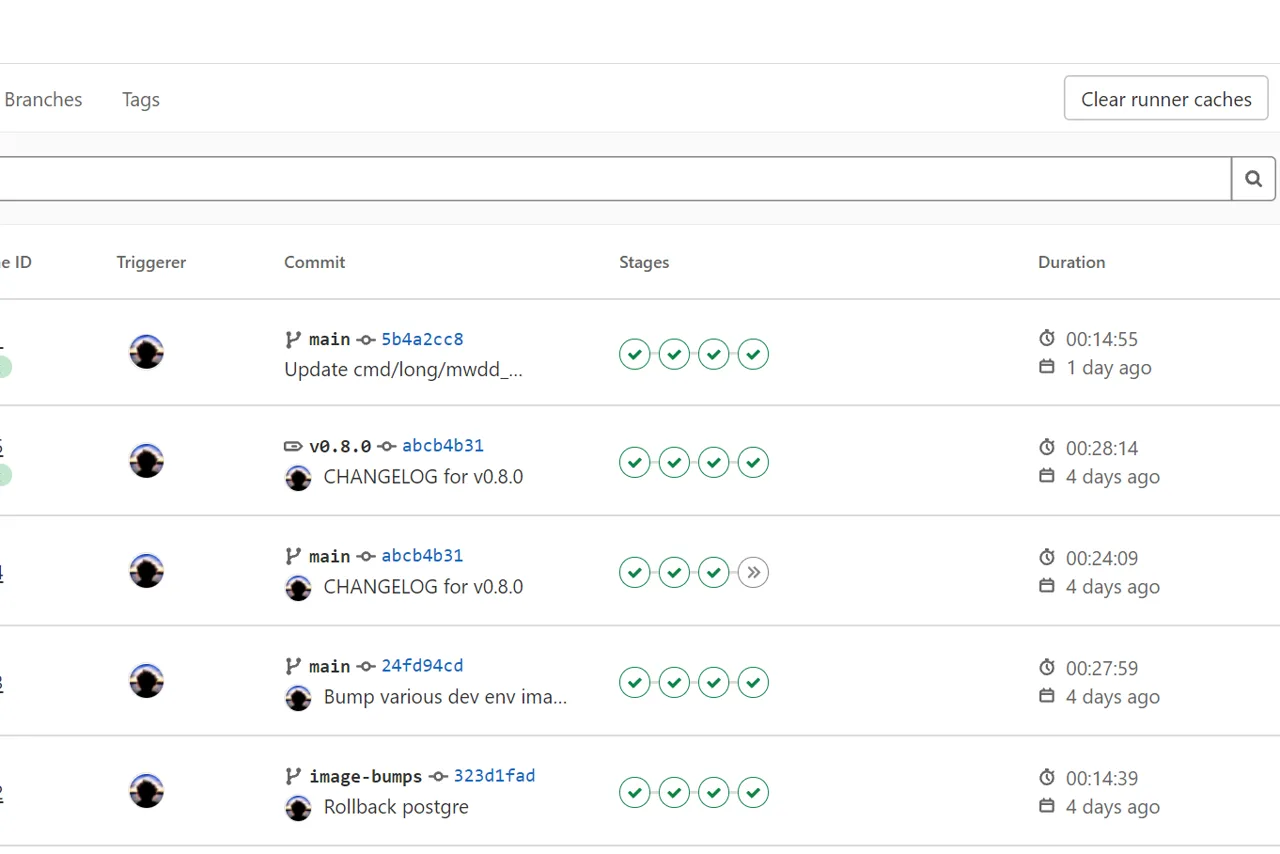The height and width of the screenshot is (854, 1280).
Task: Show first stage of v0.8.0 pipeline
Action: click(635, 462)
